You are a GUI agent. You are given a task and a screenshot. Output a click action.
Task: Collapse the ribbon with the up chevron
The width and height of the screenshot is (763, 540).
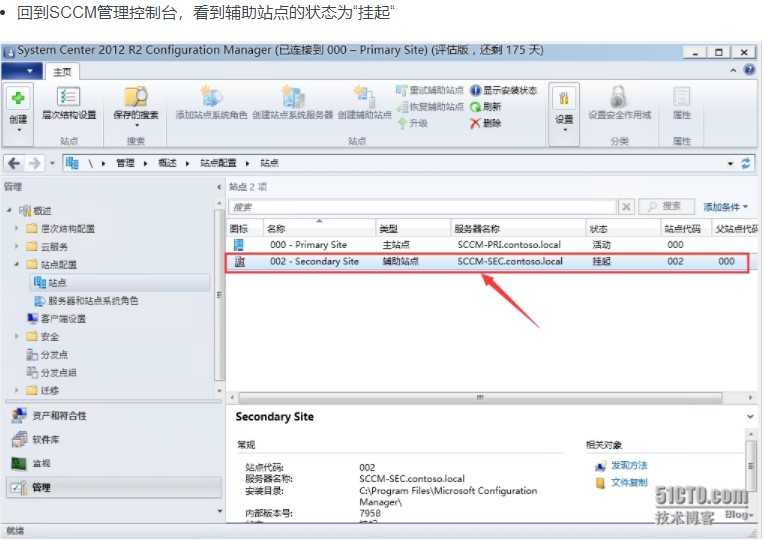[733, 71]
